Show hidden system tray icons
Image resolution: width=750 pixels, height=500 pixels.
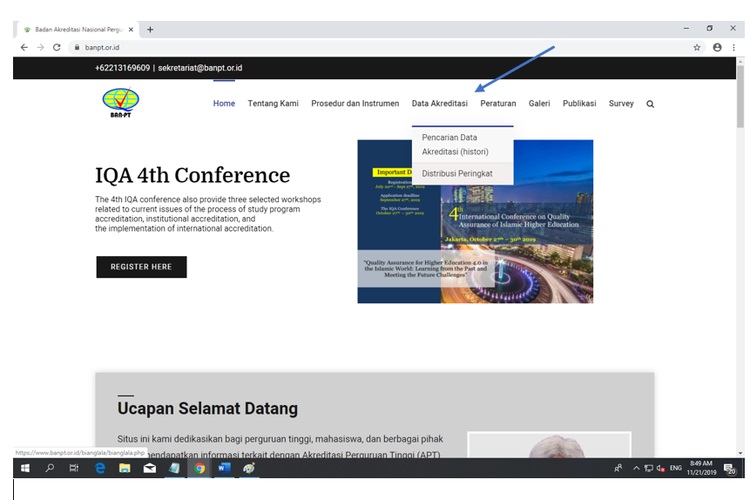636,468
